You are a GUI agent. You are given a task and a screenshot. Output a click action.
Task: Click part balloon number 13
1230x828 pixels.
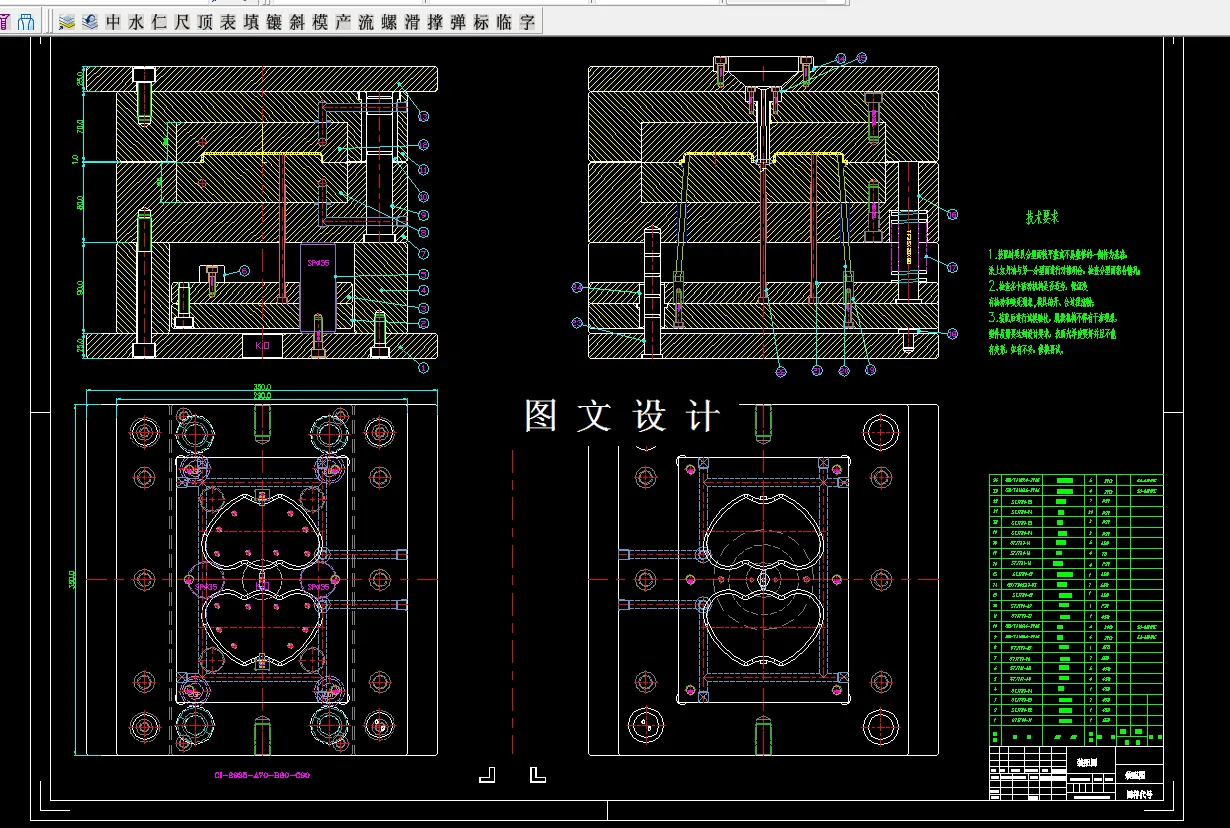(424, 118)
